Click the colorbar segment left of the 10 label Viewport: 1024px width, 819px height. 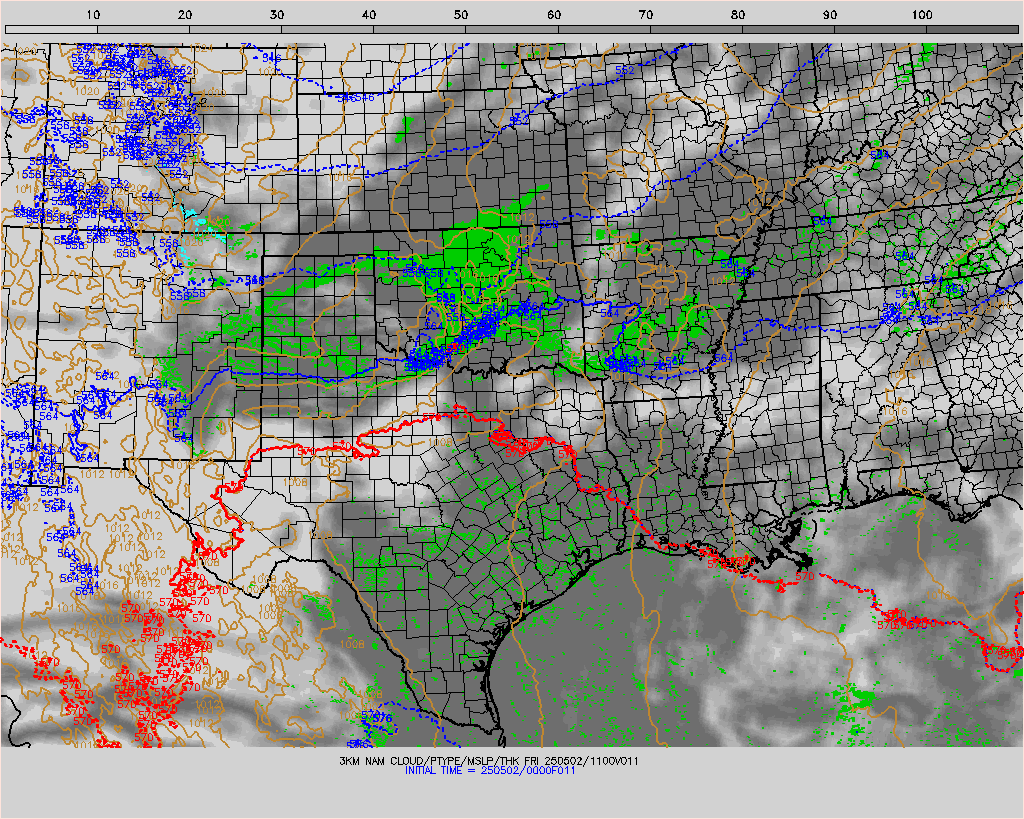(x=52, y=29)
